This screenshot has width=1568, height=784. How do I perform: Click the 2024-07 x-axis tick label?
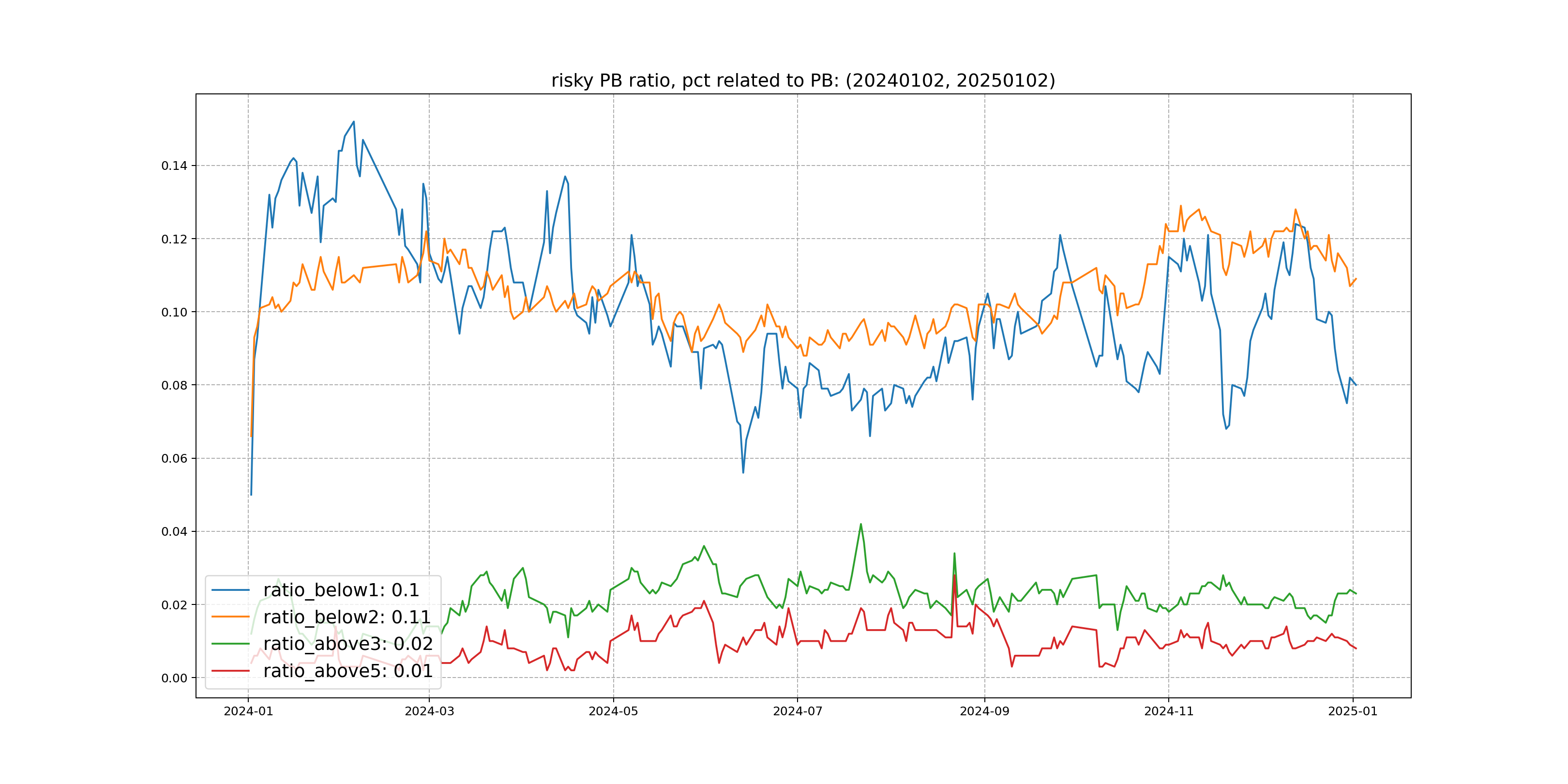798,711
